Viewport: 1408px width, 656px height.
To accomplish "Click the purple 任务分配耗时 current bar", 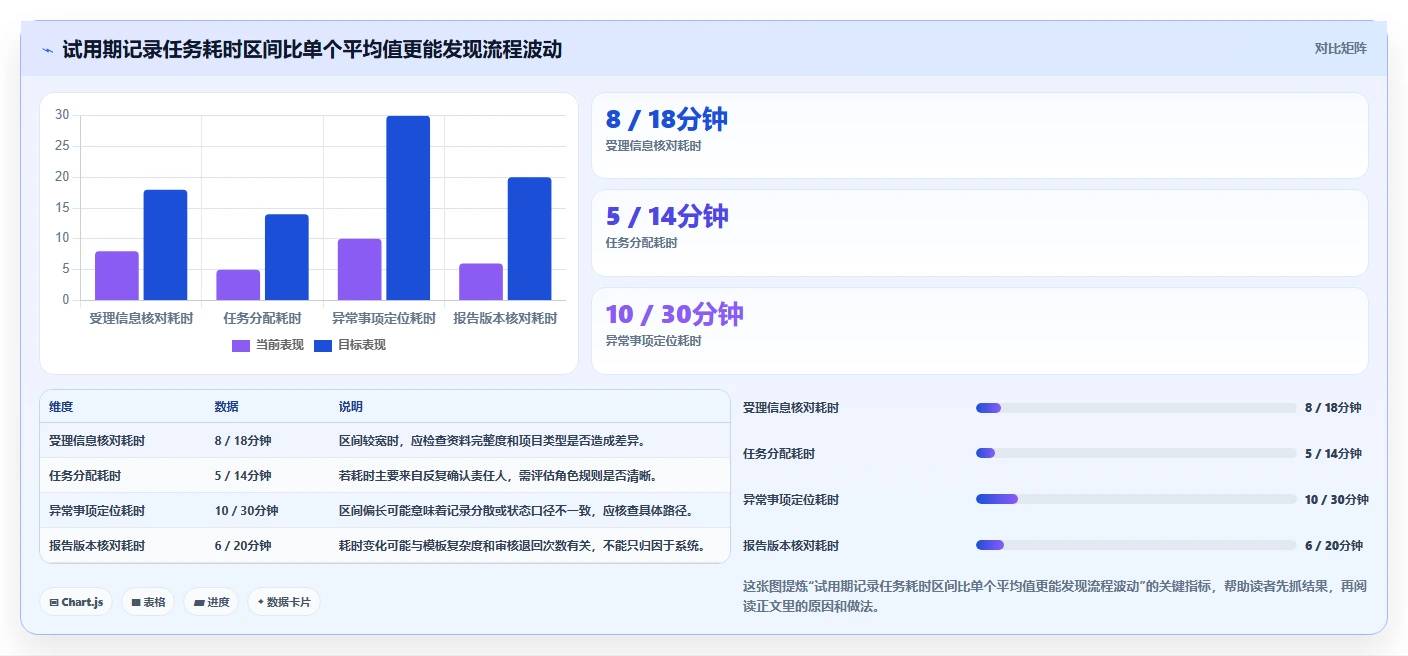I will click(238, 285).
